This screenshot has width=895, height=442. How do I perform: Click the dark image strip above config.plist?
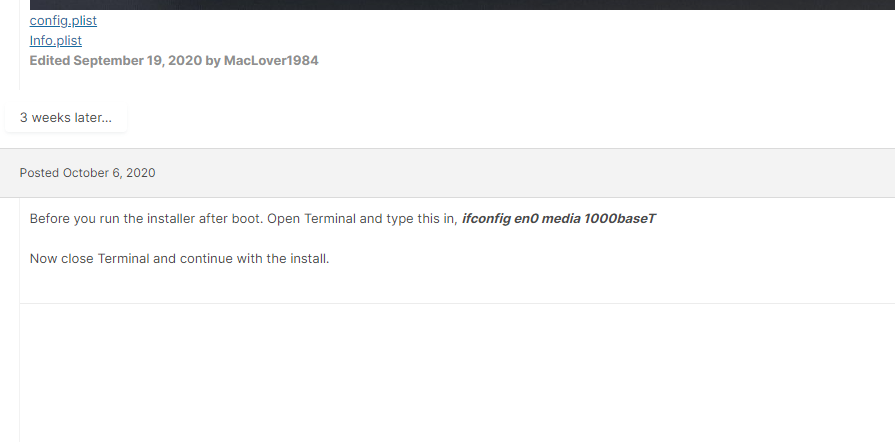click(x=462, y=5)
